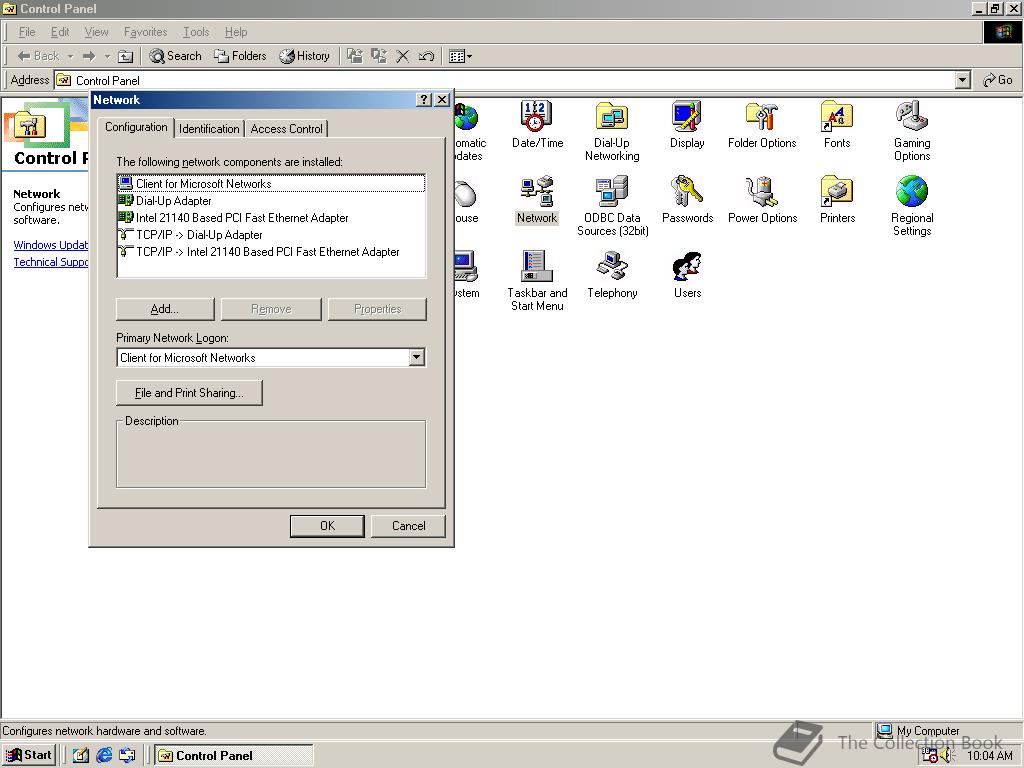
Task: Open the Fonts folder icon
Action: 837,125
